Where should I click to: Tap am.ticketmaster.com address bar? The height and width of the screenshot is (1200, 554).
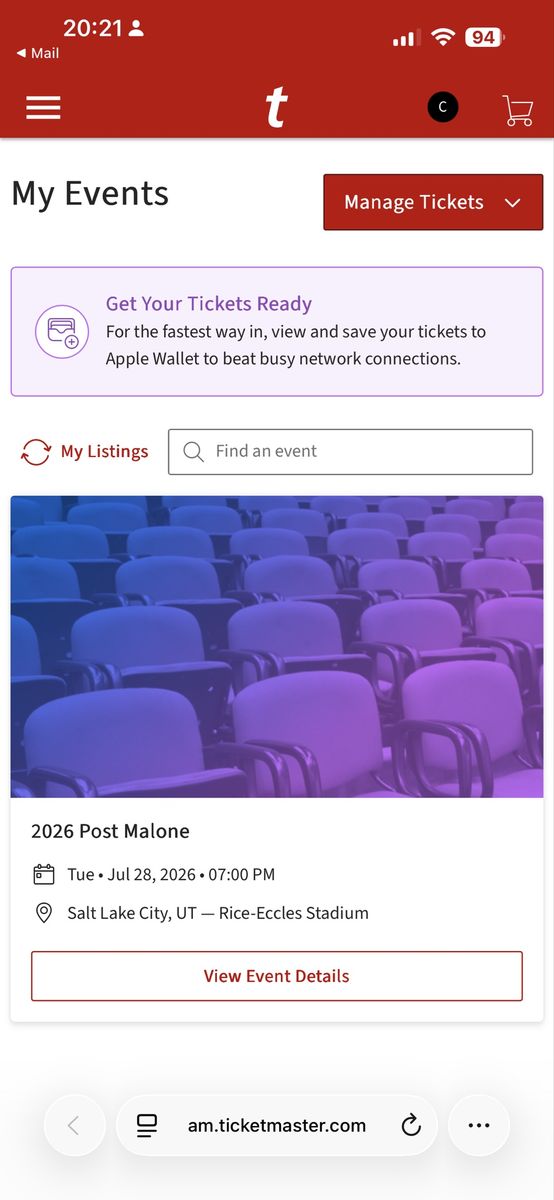point(277,1126)
